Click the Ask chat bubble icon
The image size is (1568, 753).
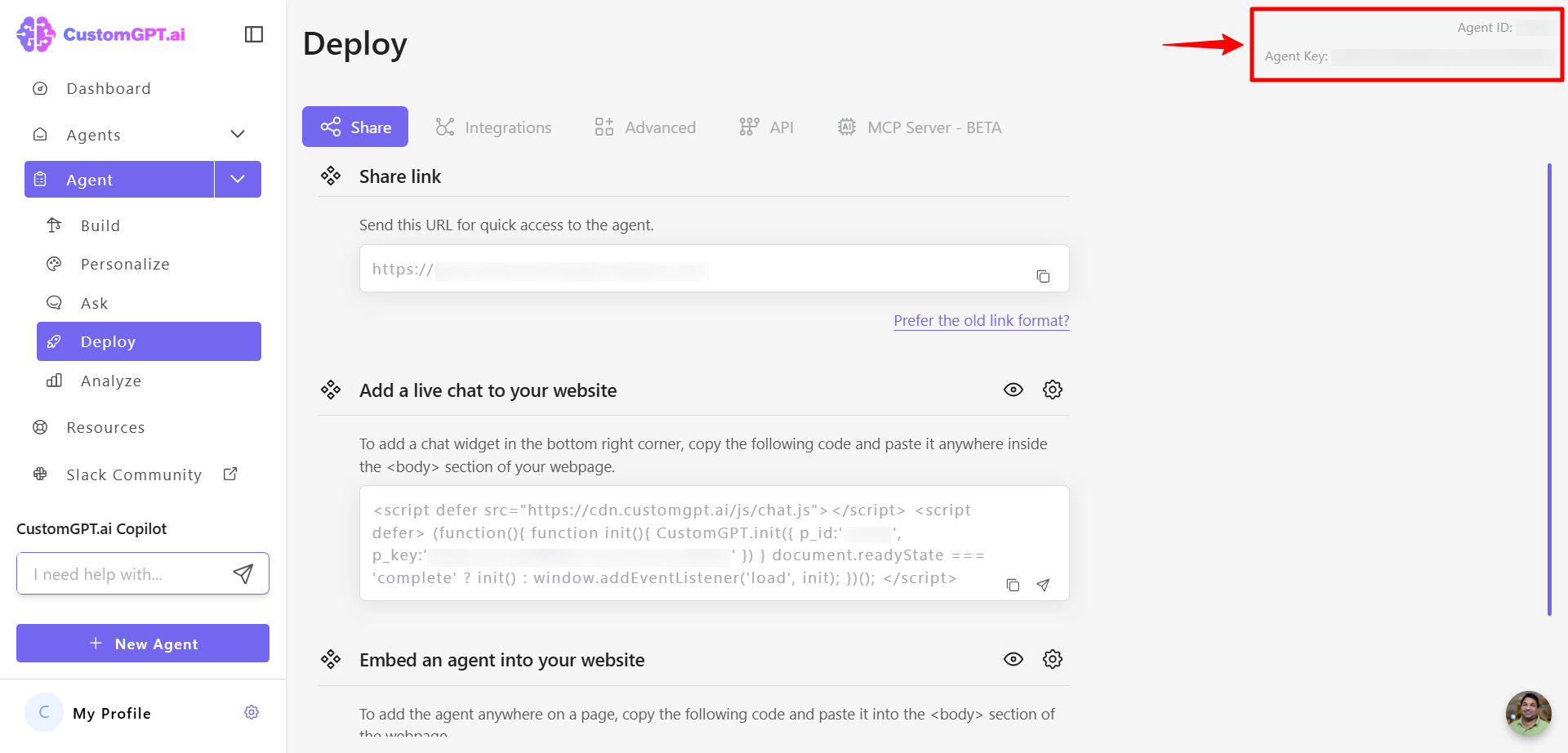click(54, 302)
